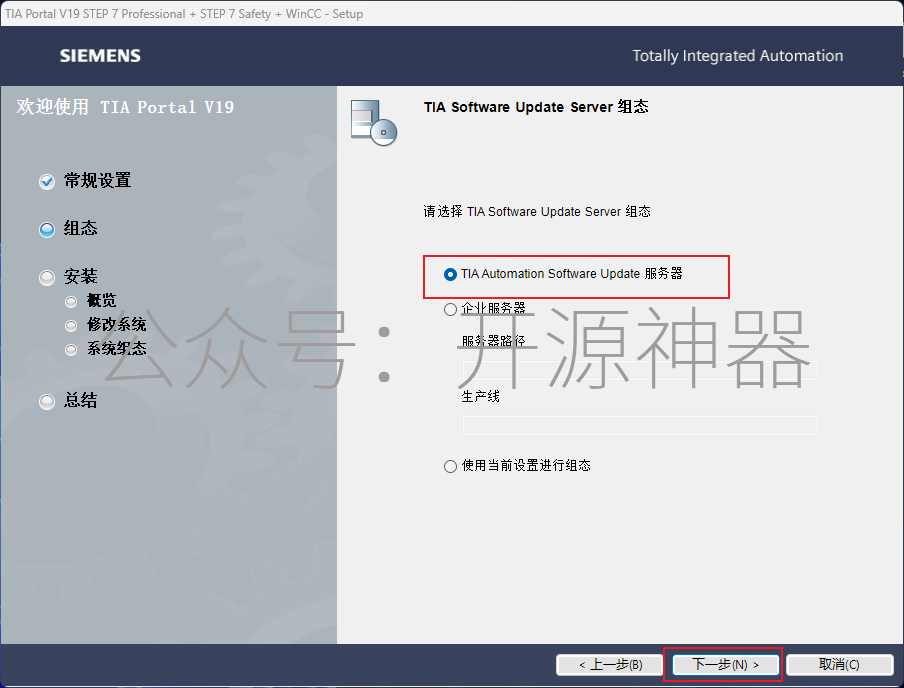Click the 组态 step label in the sidebar
This screenshot has height=688, width=904.
[81, 228]
